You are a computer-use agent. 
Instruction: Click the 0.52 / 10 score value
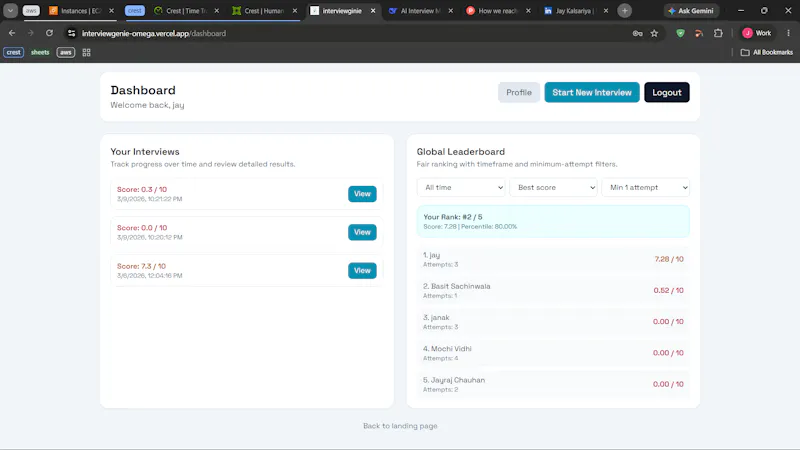(x=668, y=290)
